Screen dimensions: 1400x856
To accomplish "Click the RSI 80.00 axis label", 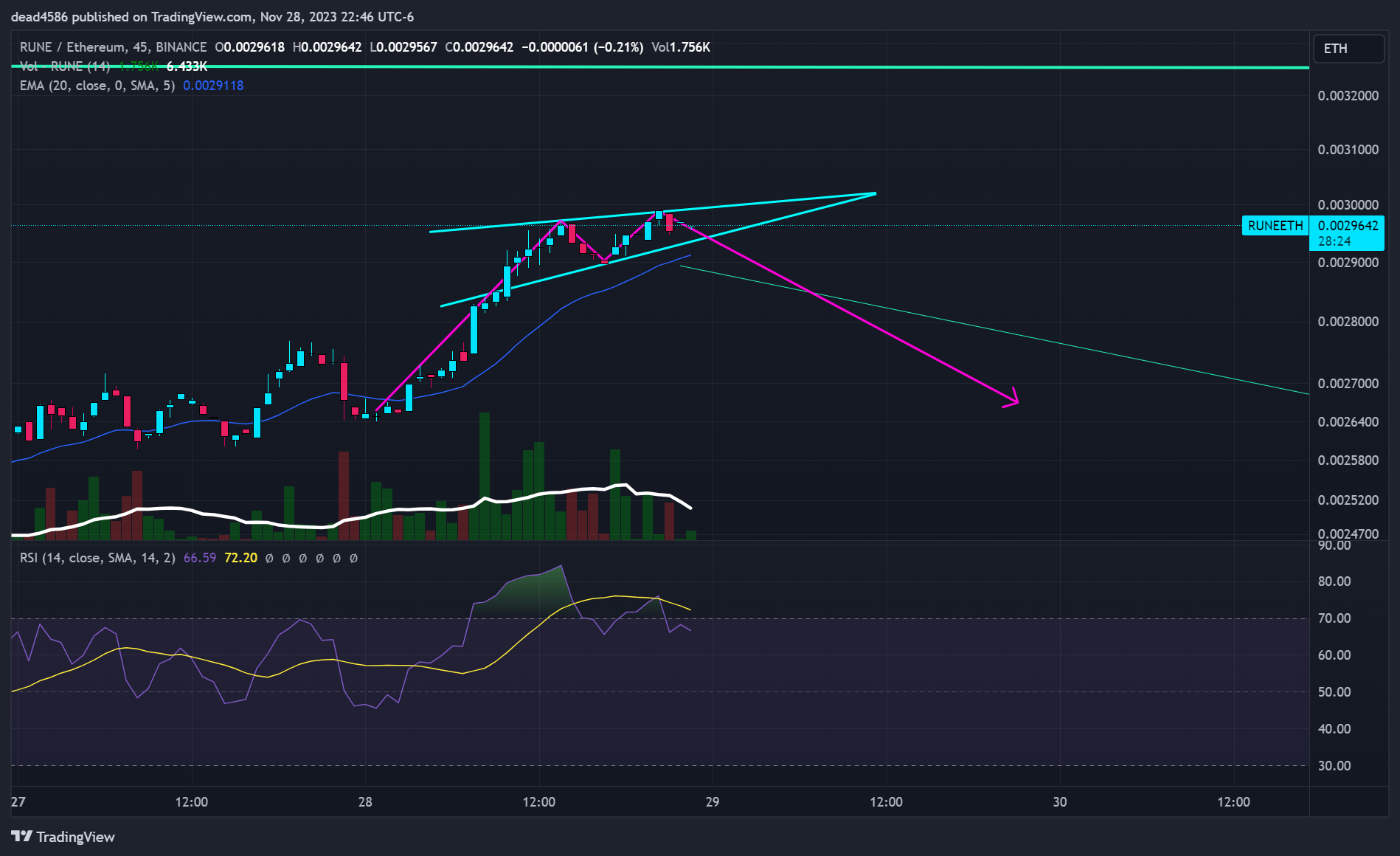I will [x=1334, y=581].
